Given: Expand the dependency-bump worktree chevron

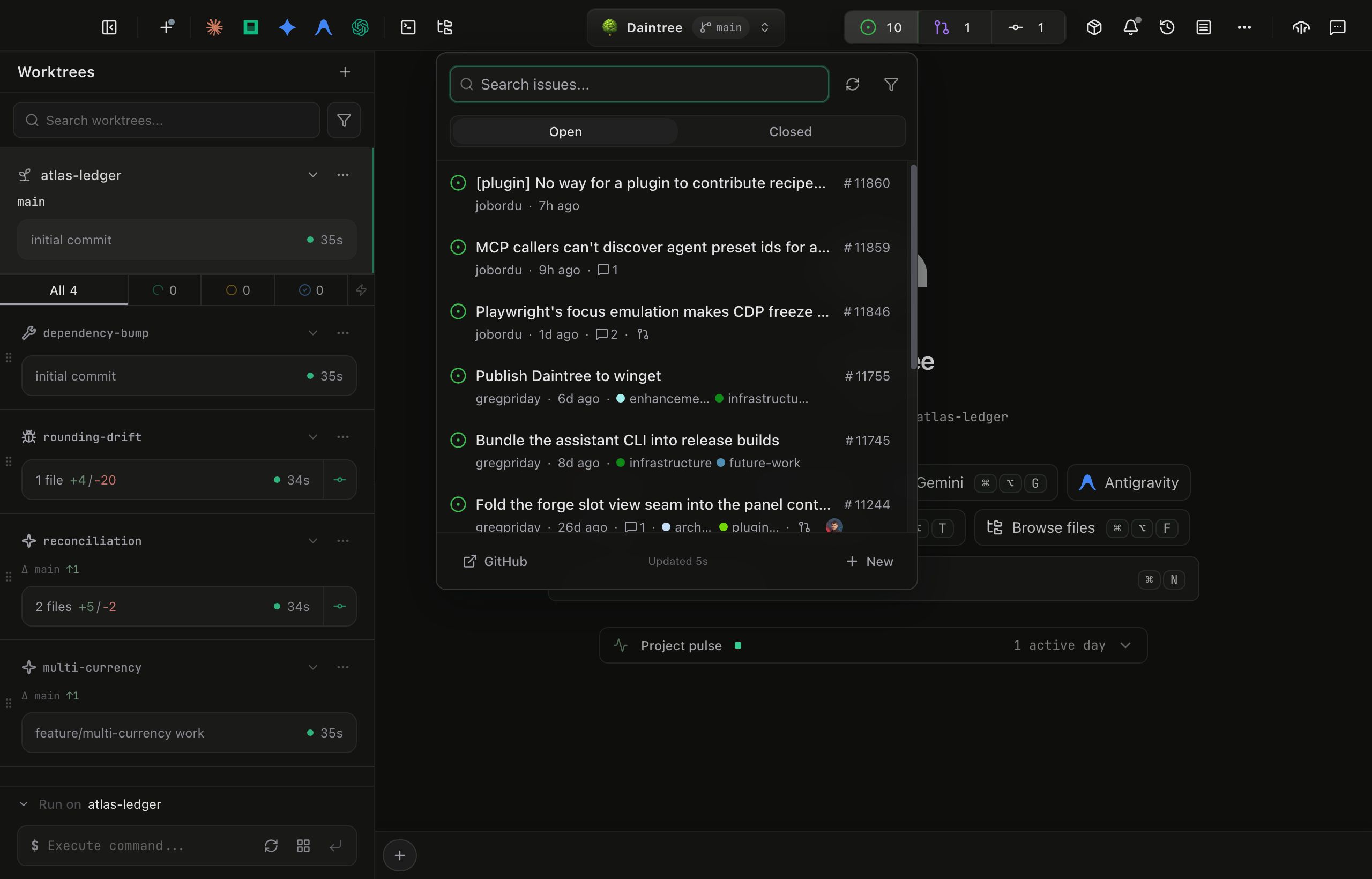Looking at the screenshot, I should 313,333.
